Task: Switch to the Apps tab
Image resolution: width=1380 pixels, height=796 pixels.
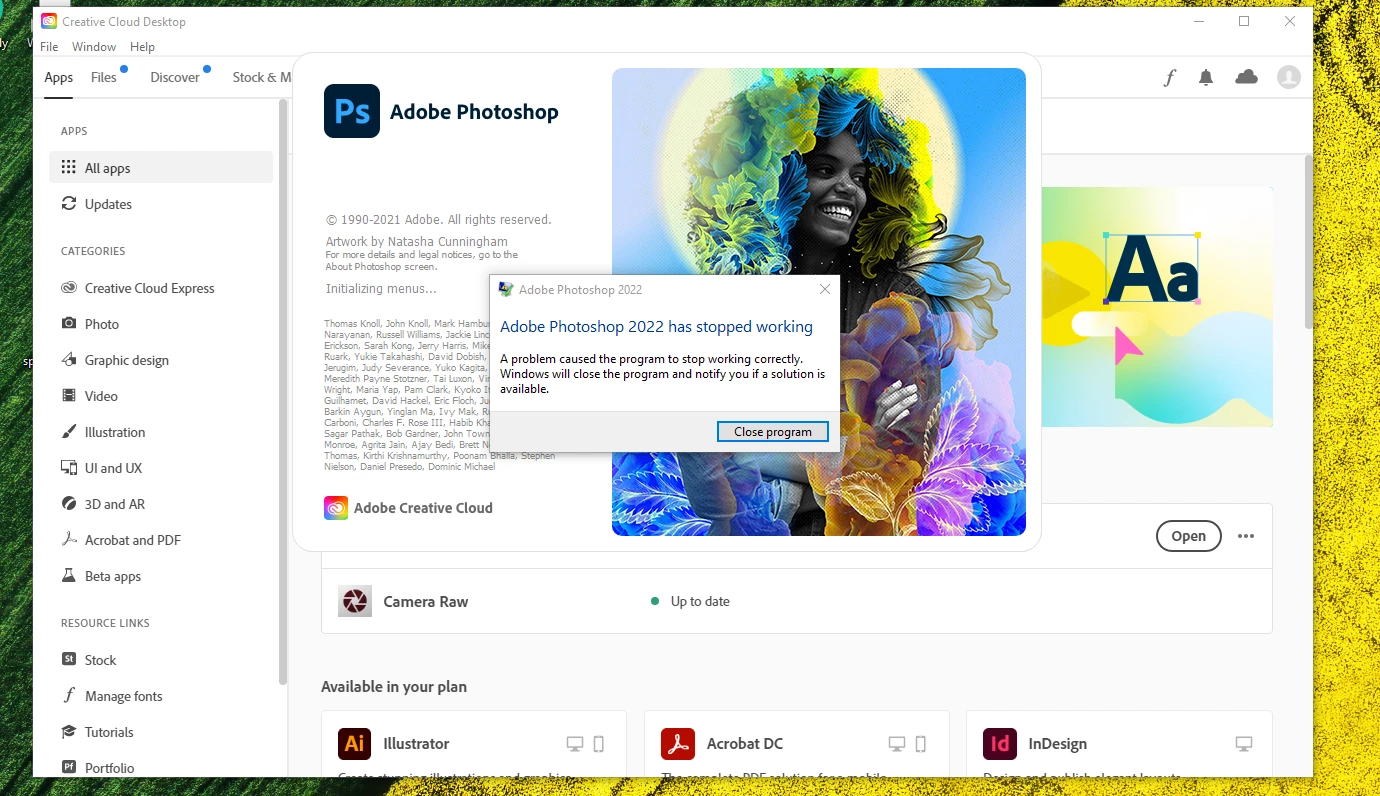Action: (x=59, y=77)
